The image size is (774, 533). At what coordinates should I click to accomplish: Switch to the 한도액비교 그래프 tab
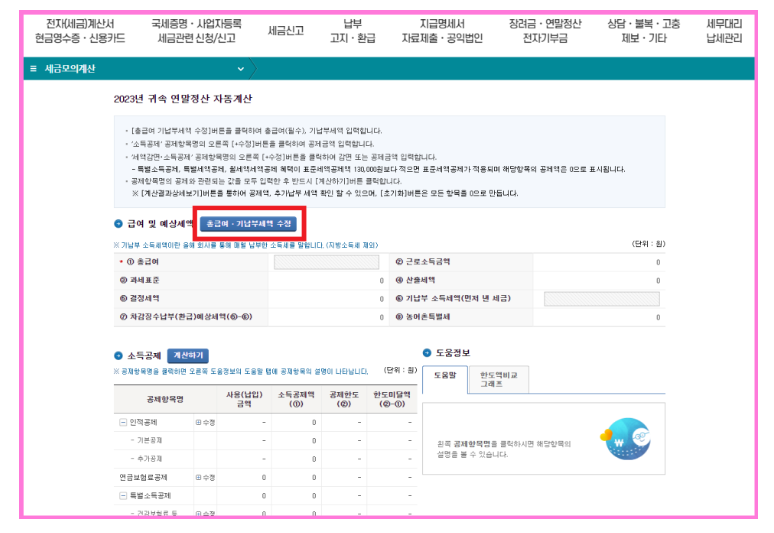(499, 380)
